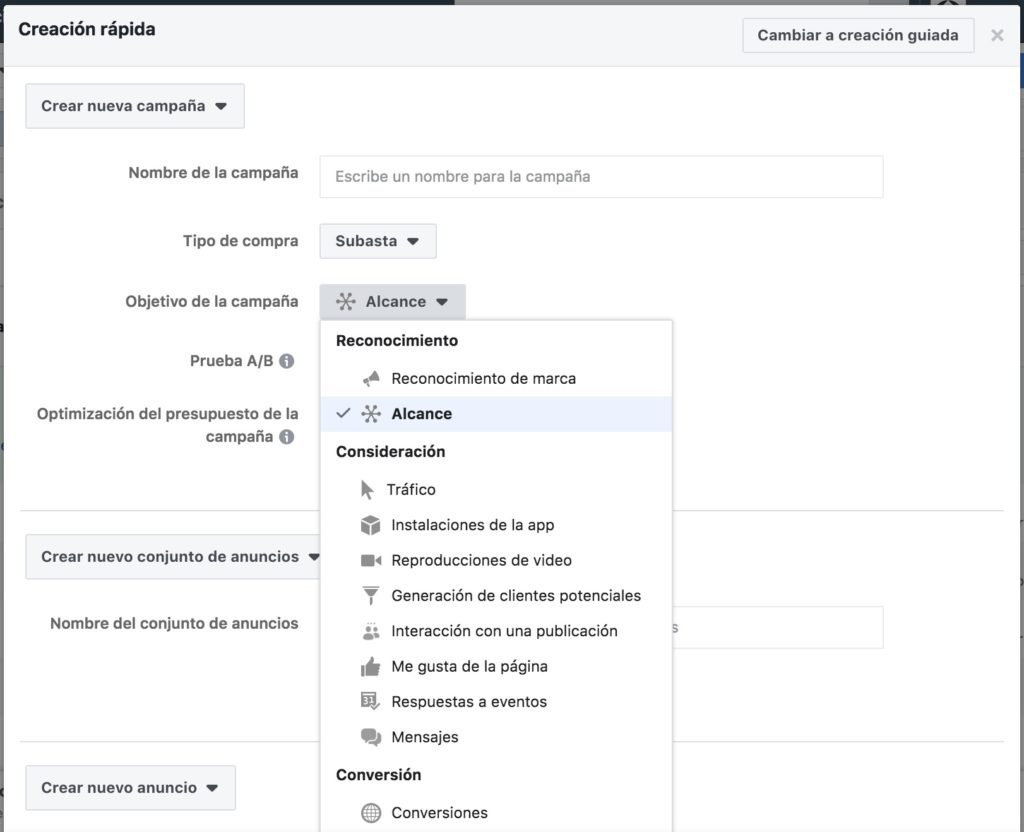Select the camera icon for Reproducciones de video
The height and width of the screenshot is (832, 1024).
[x=371, y=560]
